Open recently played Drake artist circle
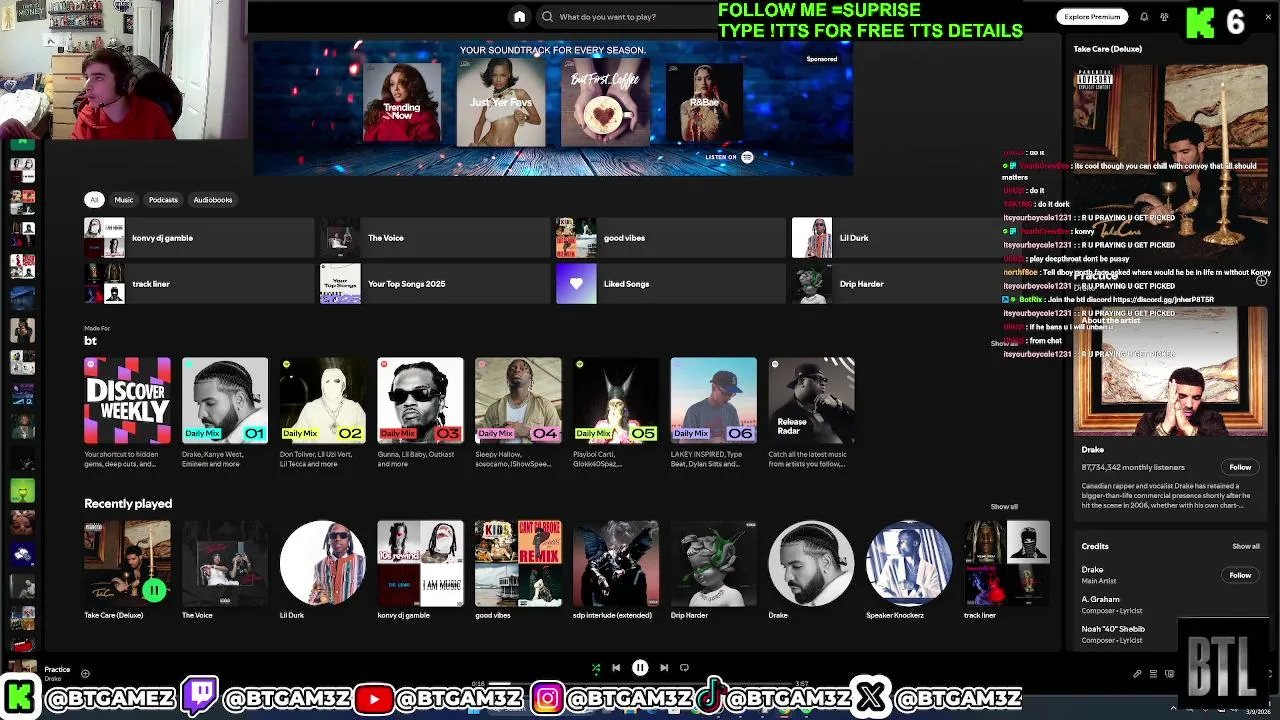This screenshot has width=1280, height=720. tap(811, 563)
